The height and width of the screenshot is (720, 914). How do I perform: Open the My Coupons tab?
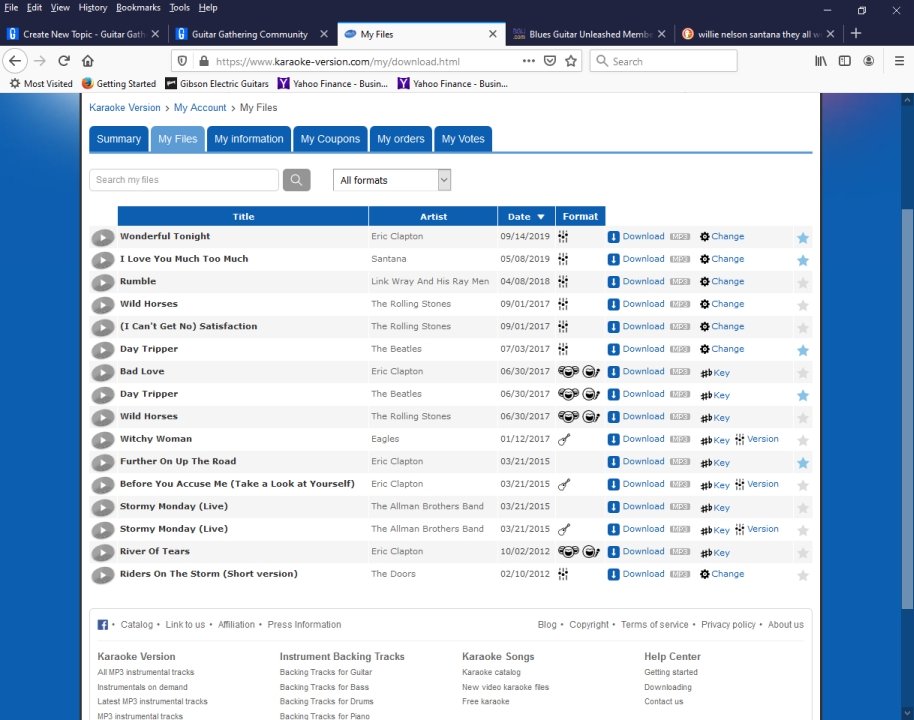pyautogui.click(x=330, y=139)
